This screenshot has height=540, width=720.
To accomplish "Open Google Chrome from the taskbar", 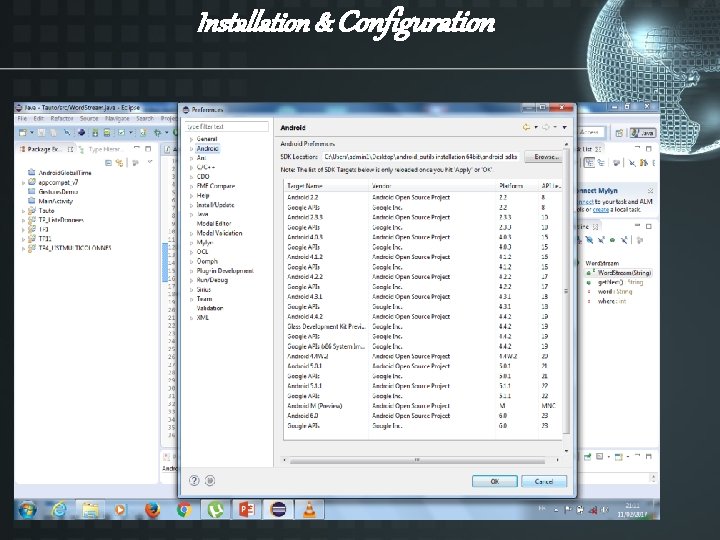I will [x=183, y=509].
